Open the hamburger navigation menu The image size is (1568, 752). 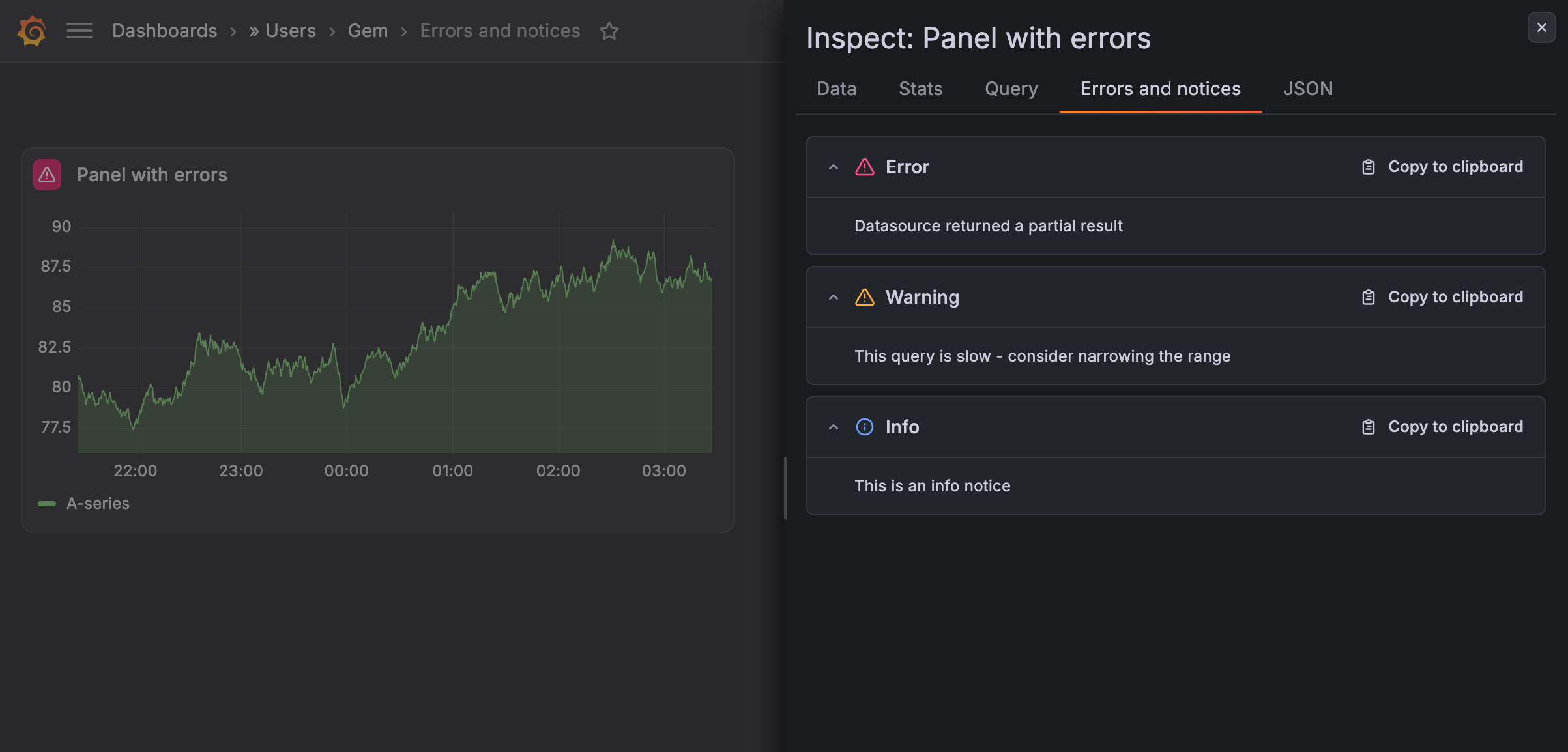coord(80,31)
